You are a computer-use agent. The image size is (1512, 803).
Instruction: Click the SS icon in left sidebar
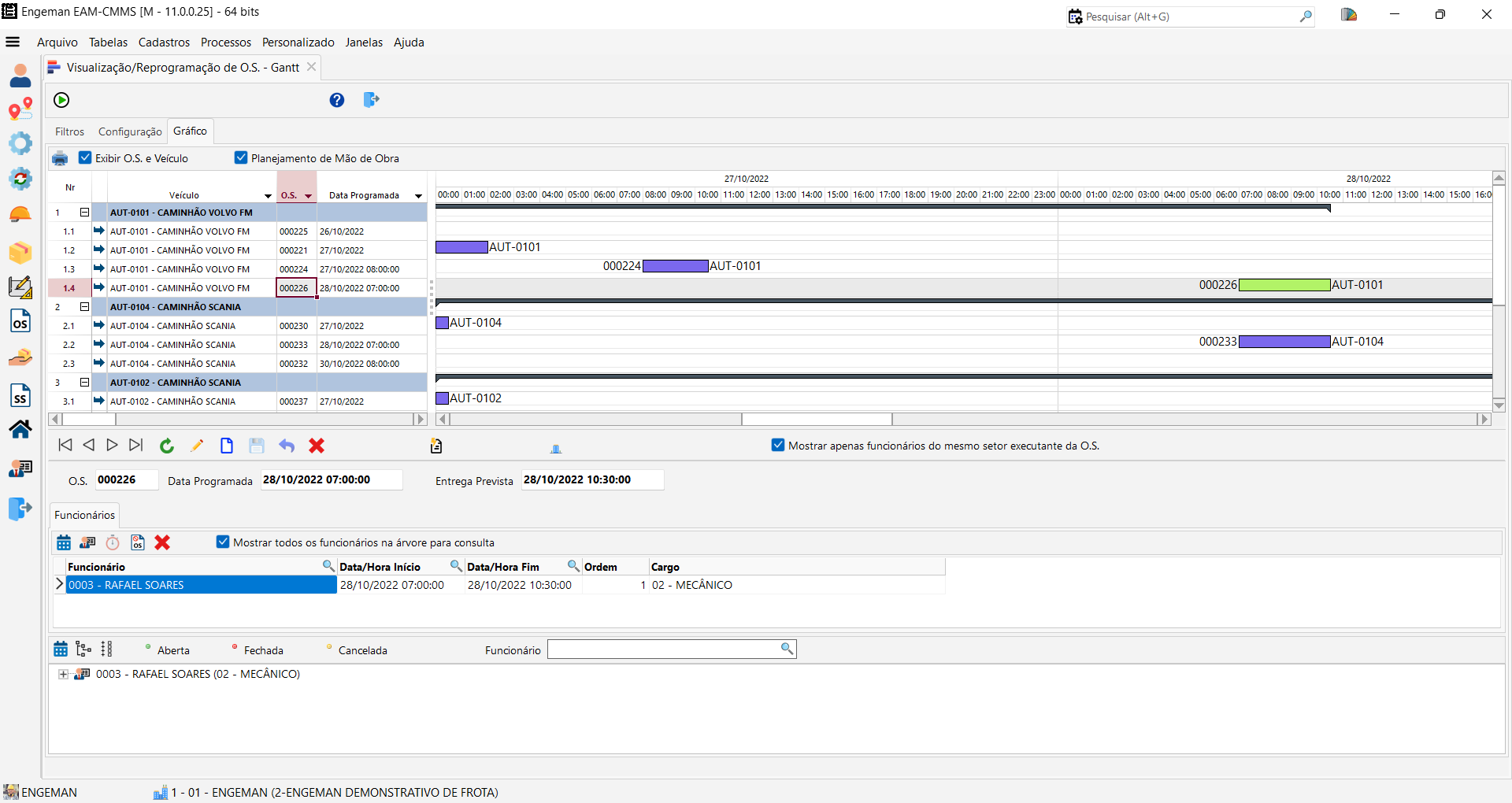(x=20, y=396)
